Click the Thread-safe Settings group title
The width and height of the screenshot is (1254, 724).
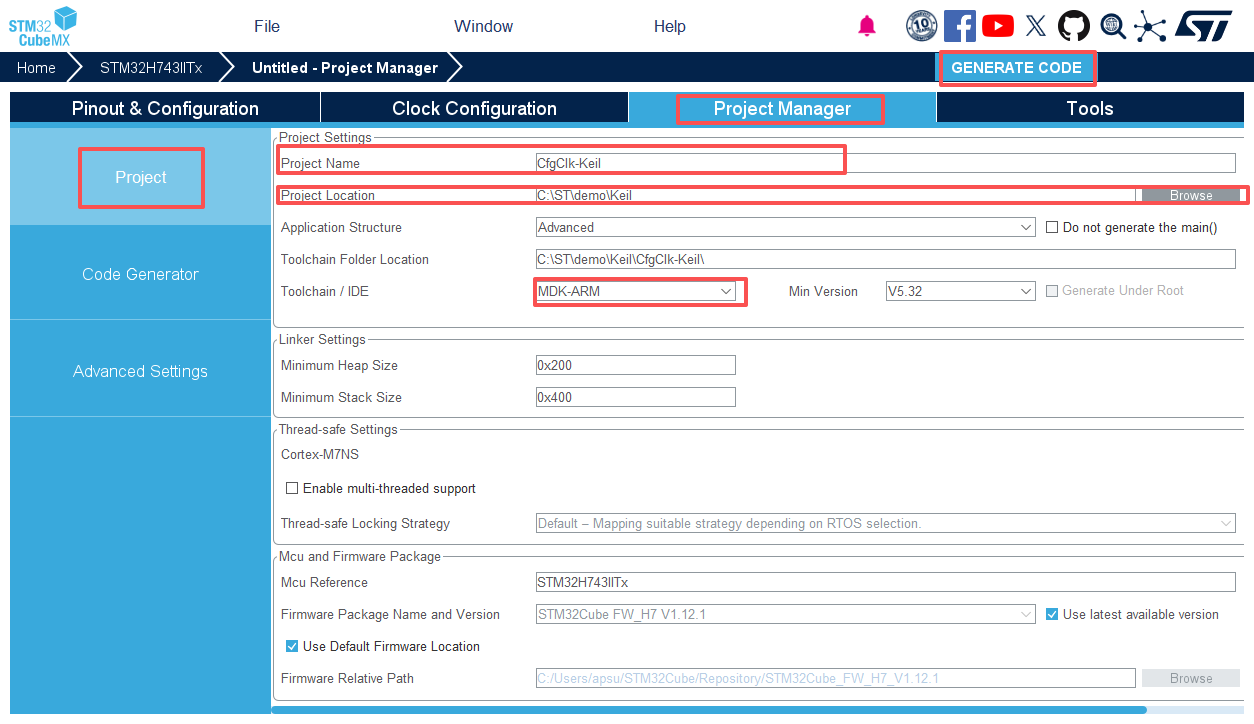pos(338,429)
